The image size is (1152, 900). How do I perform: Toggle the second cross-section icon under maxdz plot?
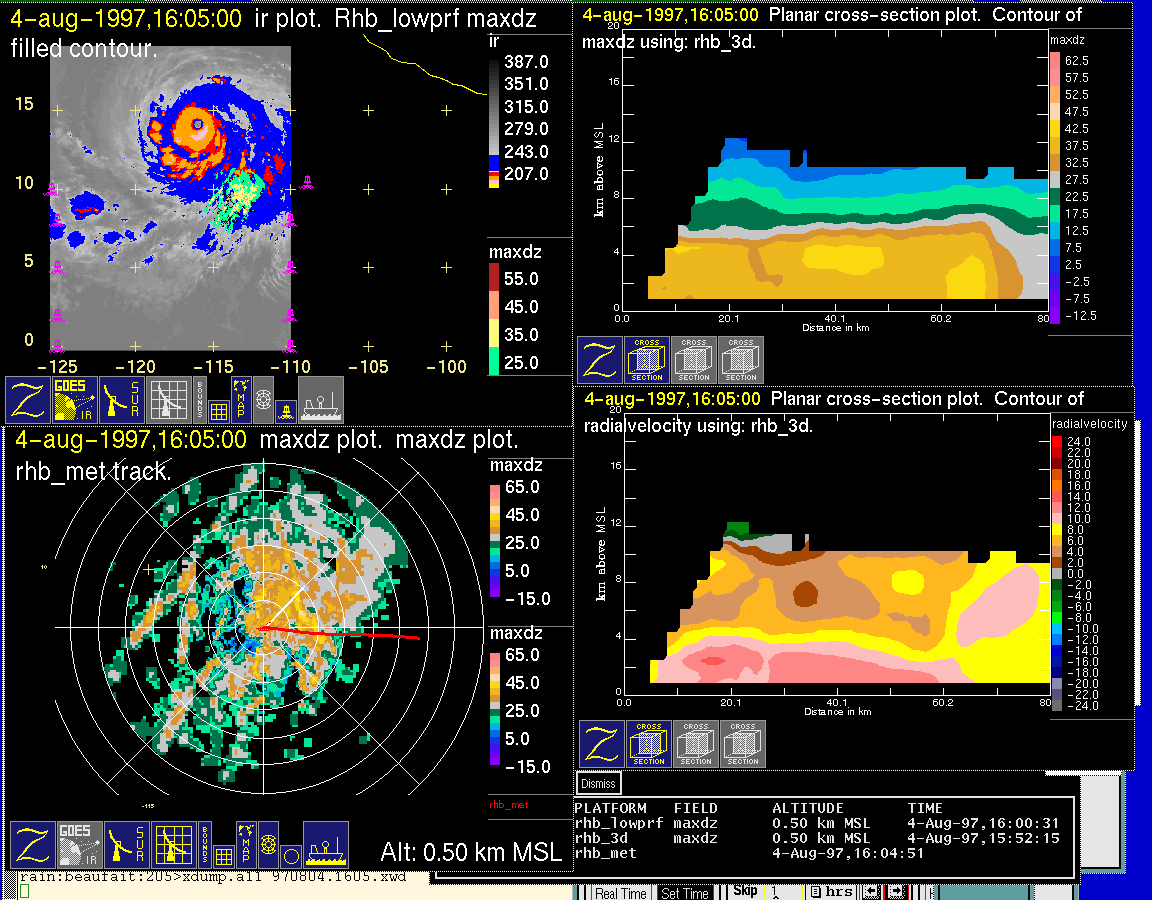tap(694, 360)
